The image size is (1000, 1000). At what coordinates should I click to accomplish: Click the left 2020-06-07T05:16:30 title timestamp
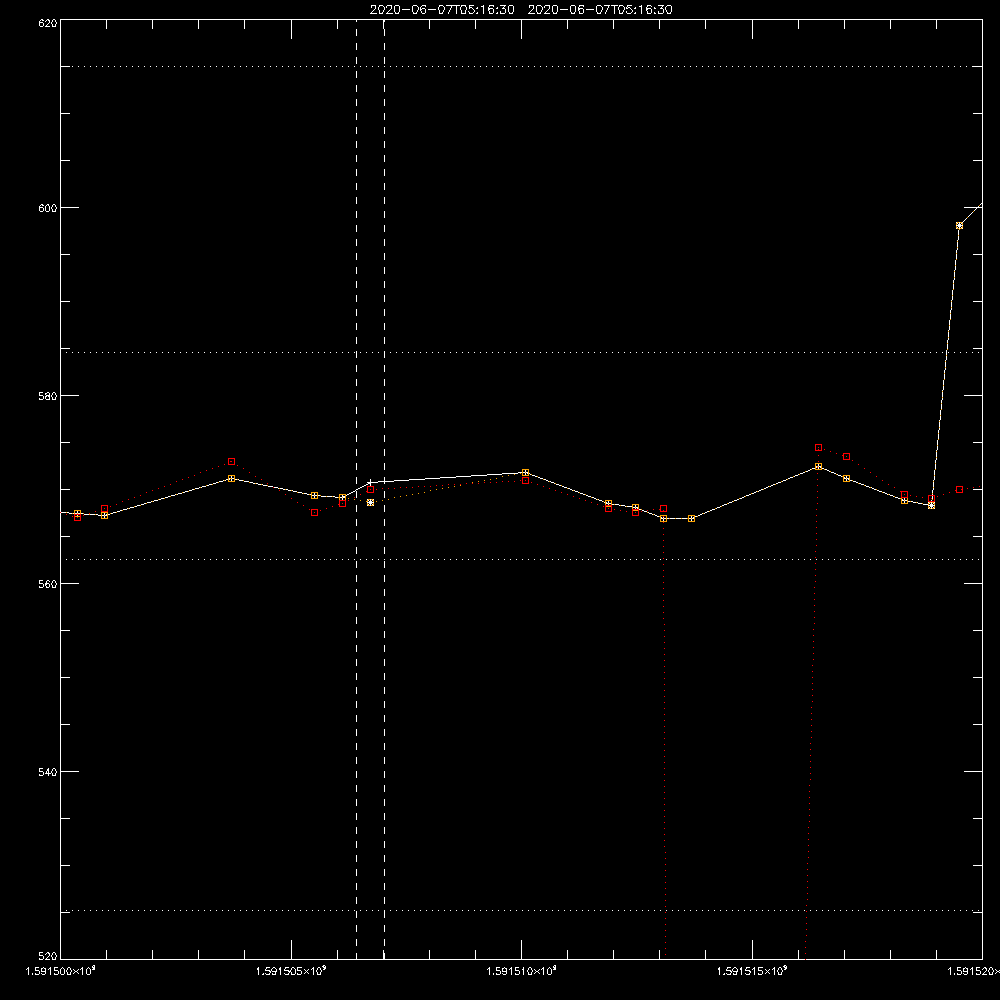(x=442, y=10)
